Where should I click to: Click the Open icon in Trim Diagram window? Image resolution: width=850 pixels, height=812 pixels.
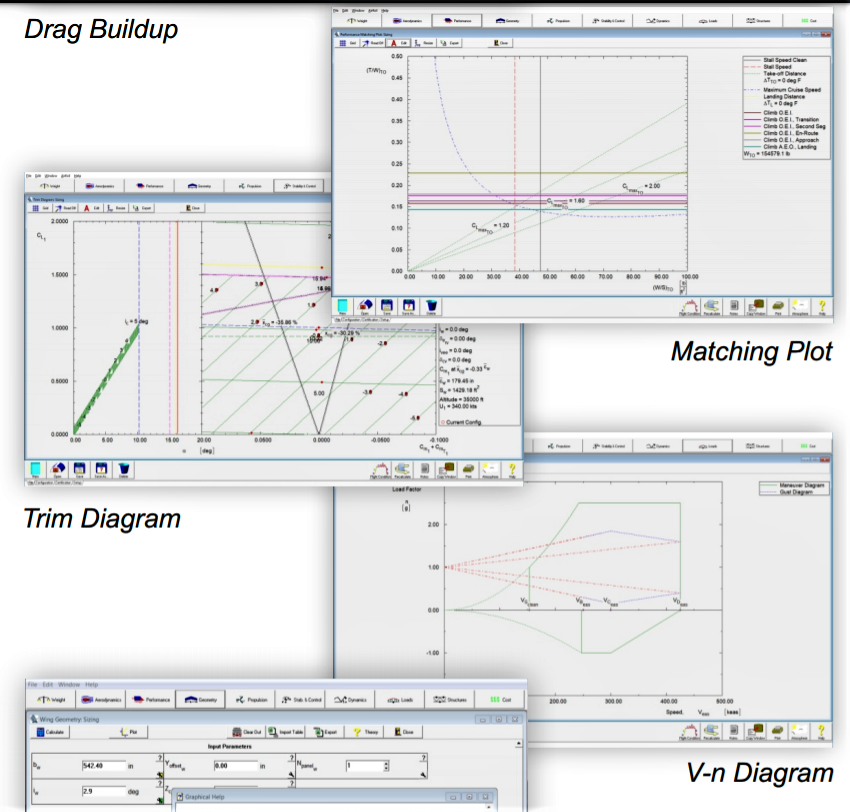point(57,469)
